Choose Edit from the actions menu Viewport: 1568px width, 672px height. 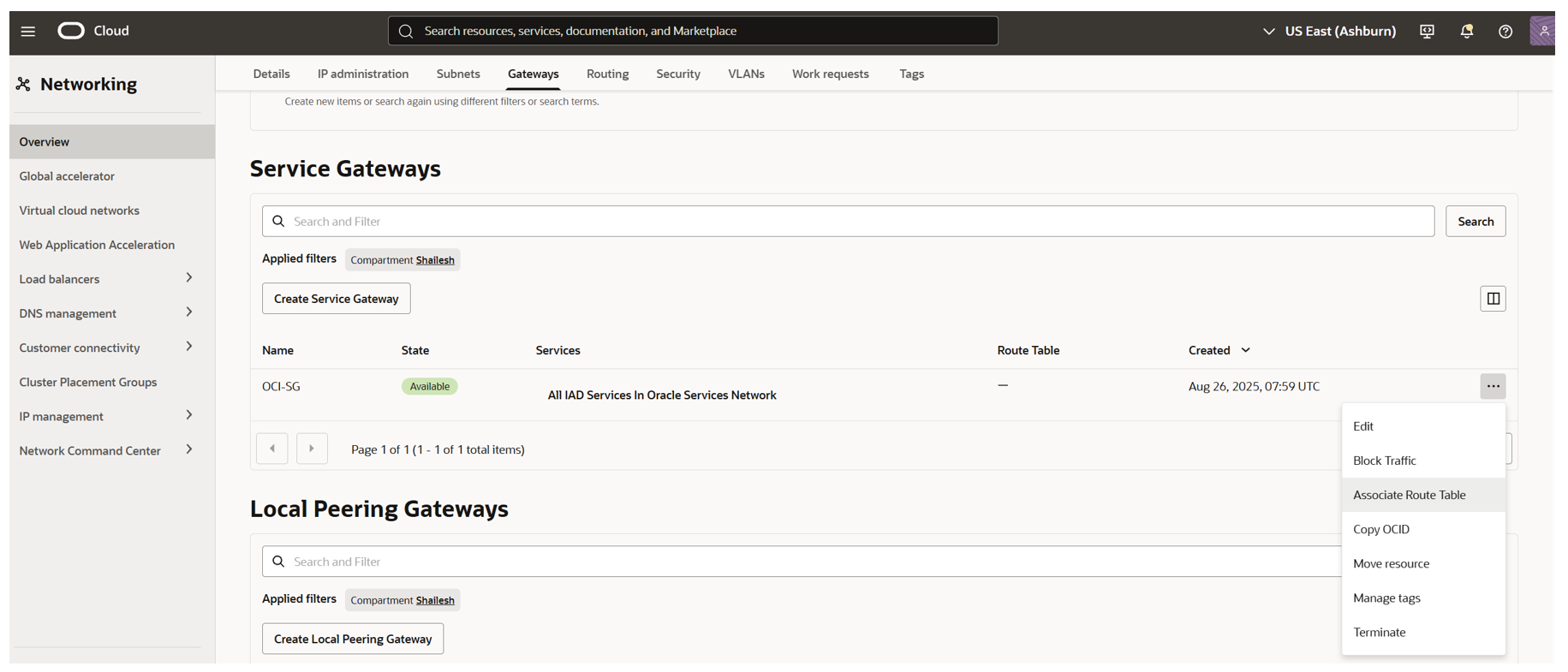tap(1423, 426)
